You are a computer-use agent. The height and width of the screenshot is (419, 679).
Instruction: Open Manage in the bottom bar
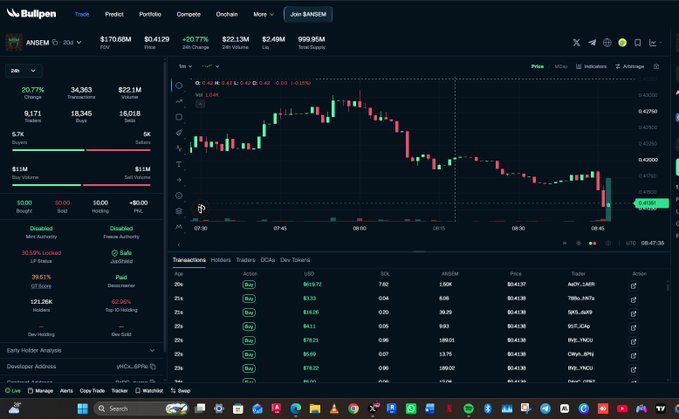pos(40,390)
